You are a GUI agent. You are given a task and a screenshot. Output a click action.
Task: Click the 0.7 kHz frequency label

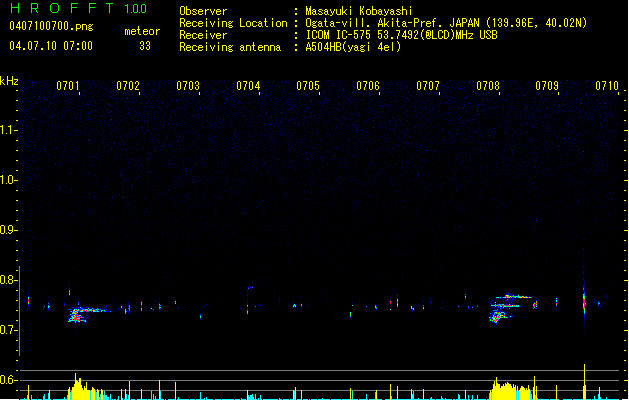click(8, 330)
